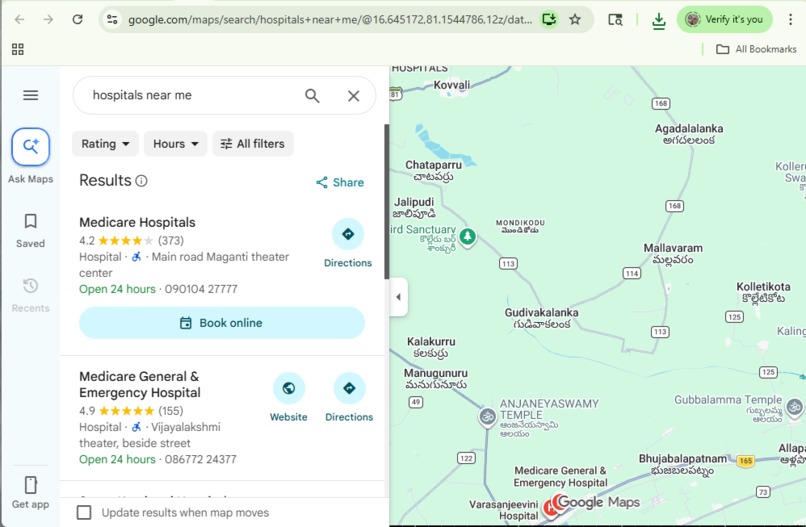Viewport: 806px width, 527px height.
Task: Click the Gubbalamma Temple map marker
Action: coord(795,407)
